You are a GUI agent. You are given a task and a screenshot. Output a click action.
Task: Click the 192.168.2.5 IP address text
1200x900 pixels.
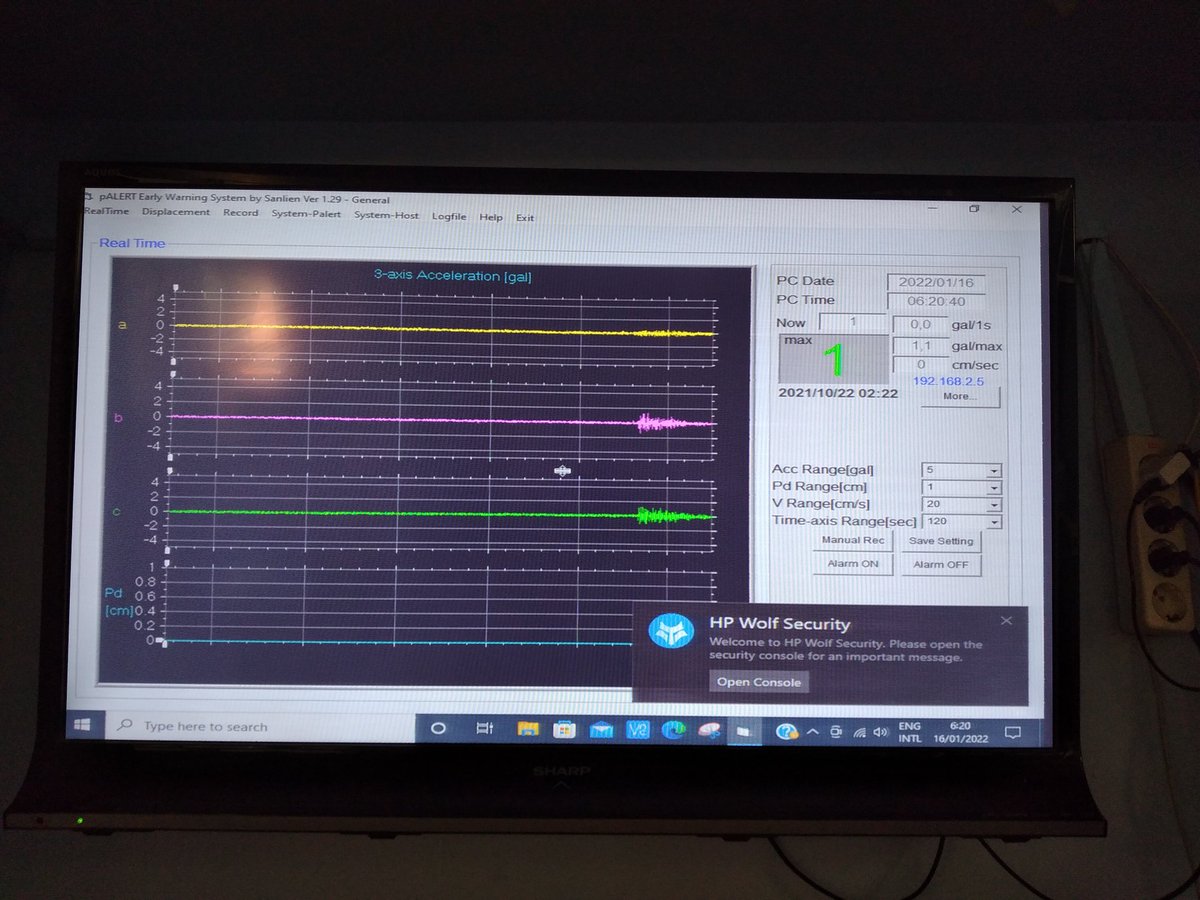click(948, 381)
